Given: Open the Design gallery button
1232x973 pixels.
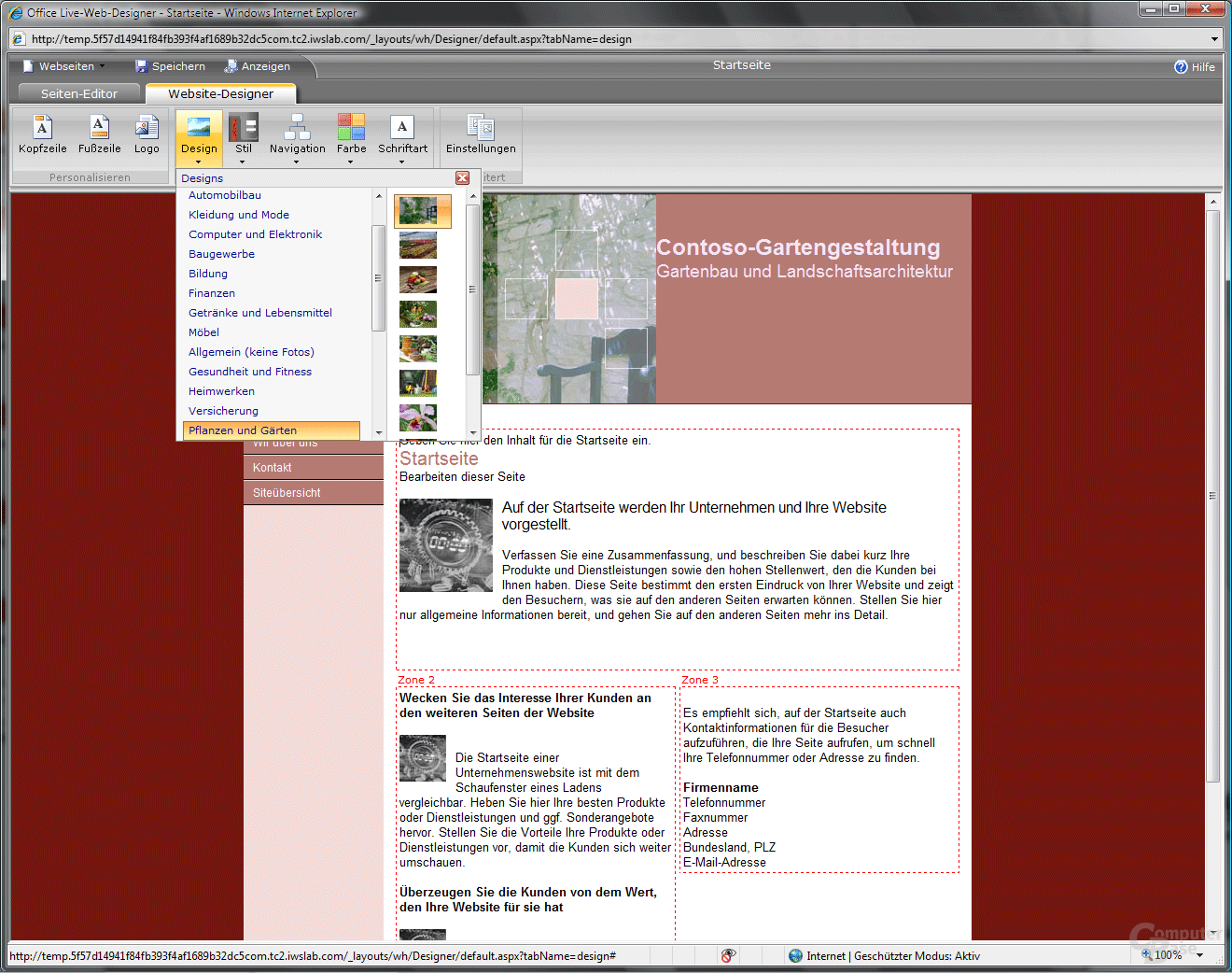Looking at the screenshot, I should click(x=199, y=137).
